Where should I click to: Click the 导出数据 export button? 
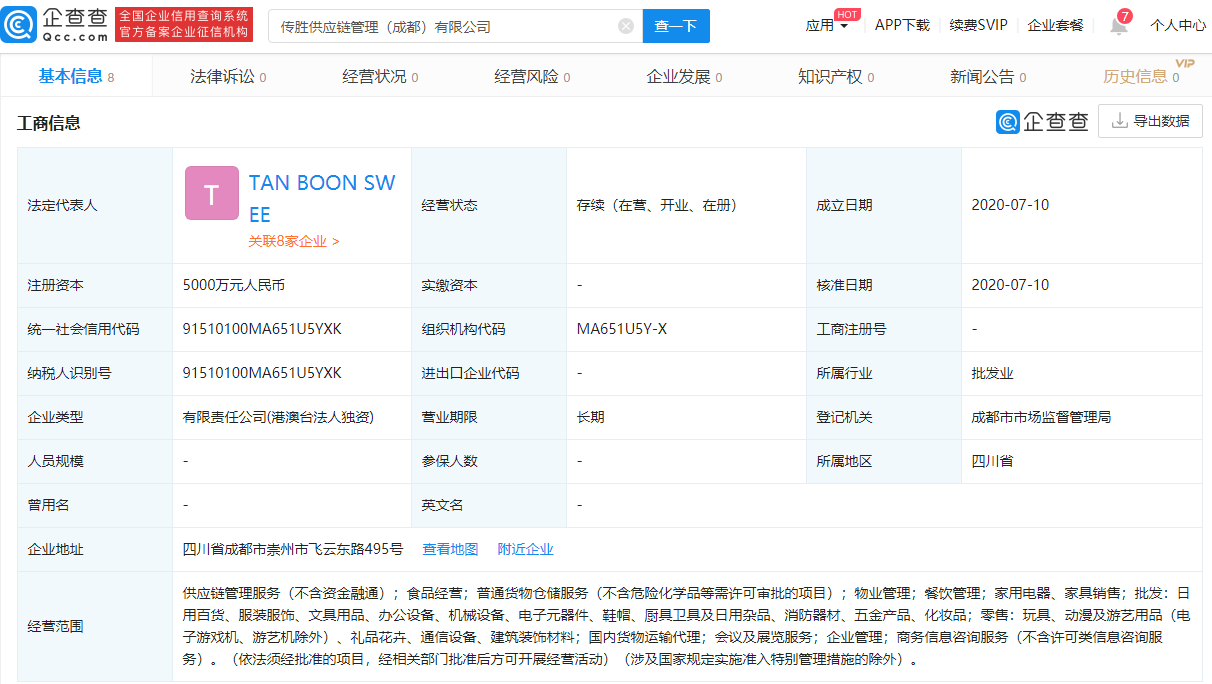tap(1150, 121)
